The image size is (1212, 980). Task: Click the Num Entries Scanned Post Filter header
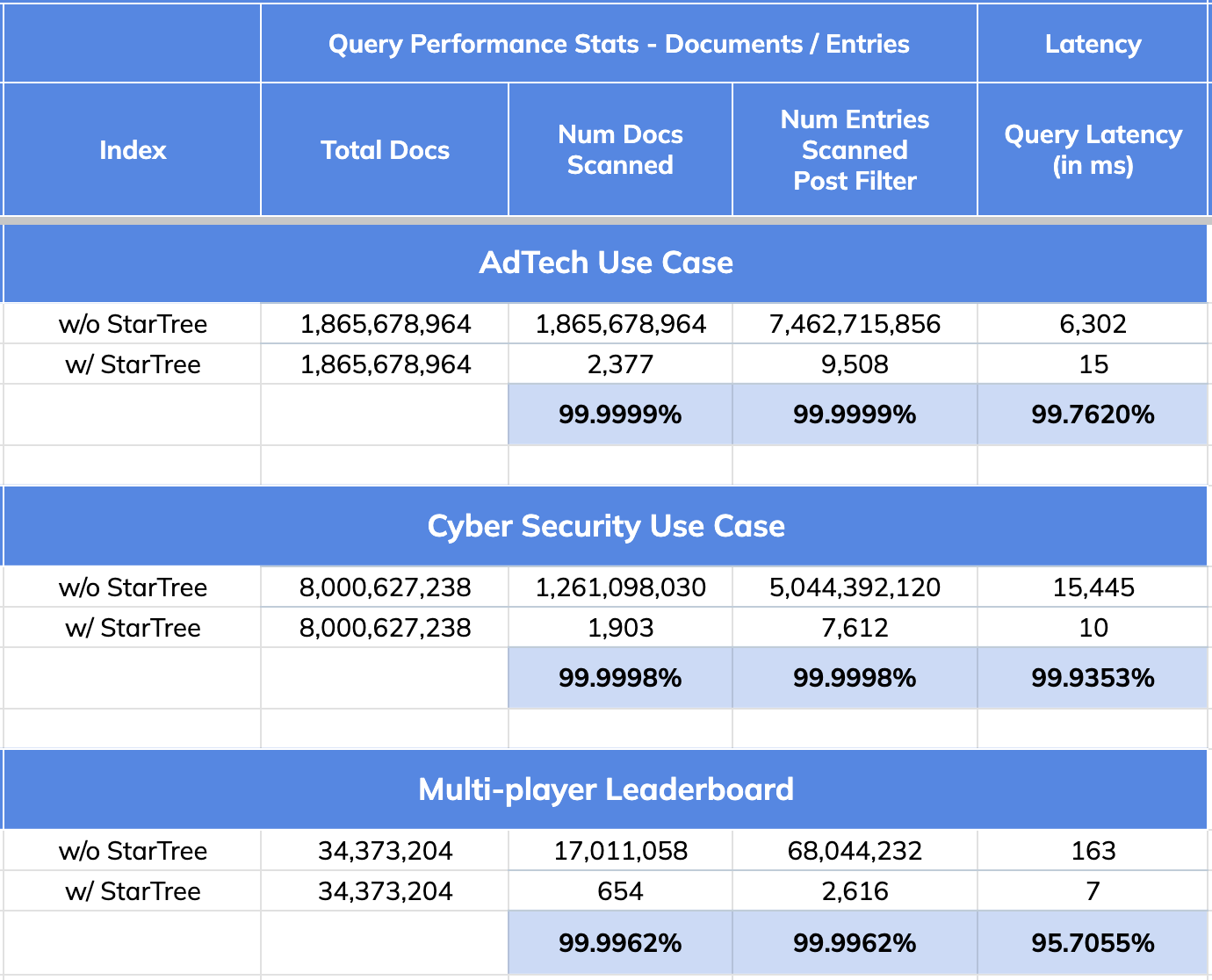[854, 149]
